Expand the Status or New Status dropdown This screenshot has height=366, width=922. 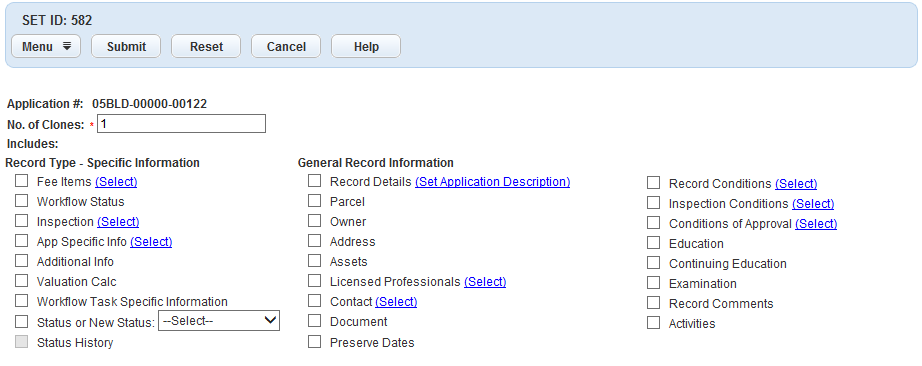219,321
